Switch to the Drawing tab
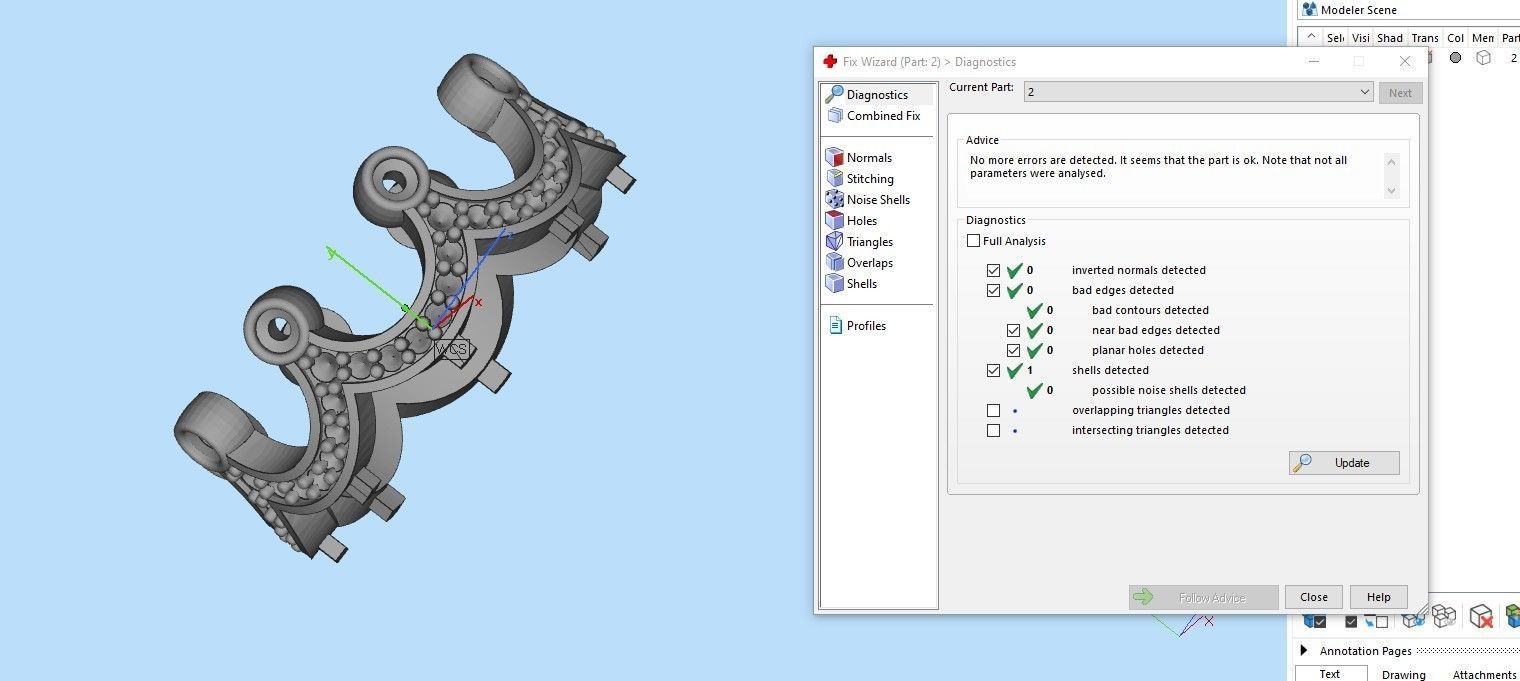This screenshot has width=1520, height=681. pos(1403,674)
